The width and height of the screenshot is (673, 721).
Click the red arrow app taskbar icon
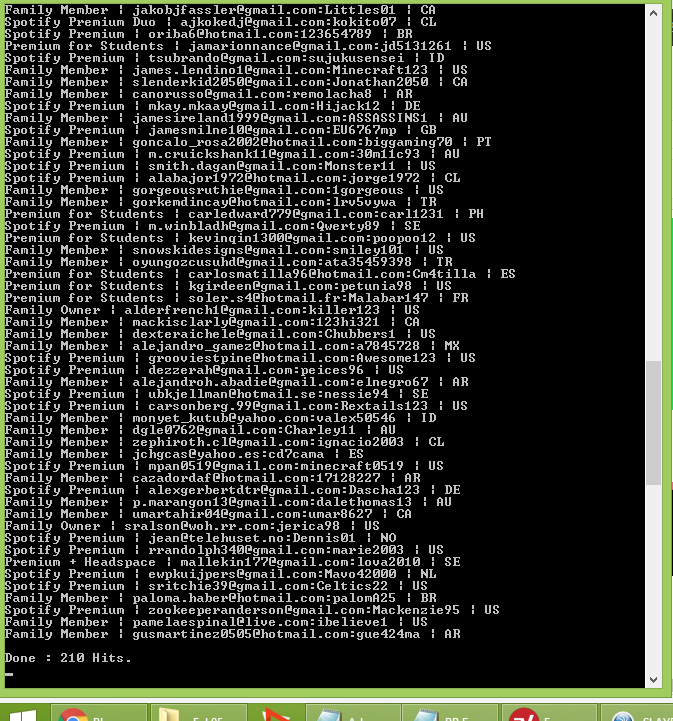[x=276, y=713]
